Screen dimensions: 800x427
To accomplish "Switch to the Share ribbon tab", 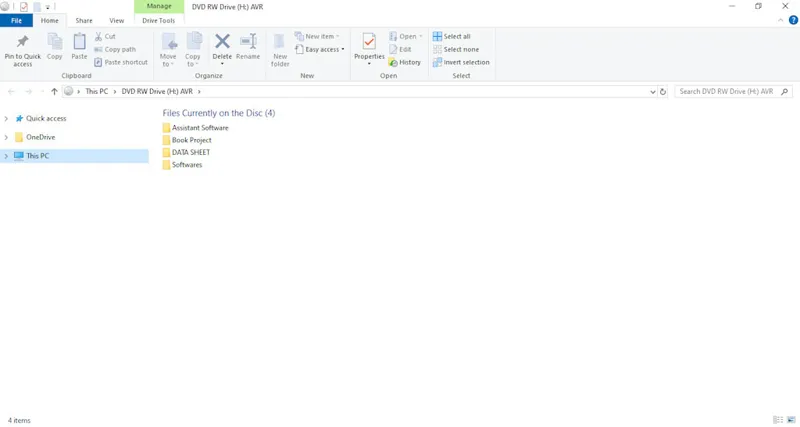I will (x=84, y=20).
